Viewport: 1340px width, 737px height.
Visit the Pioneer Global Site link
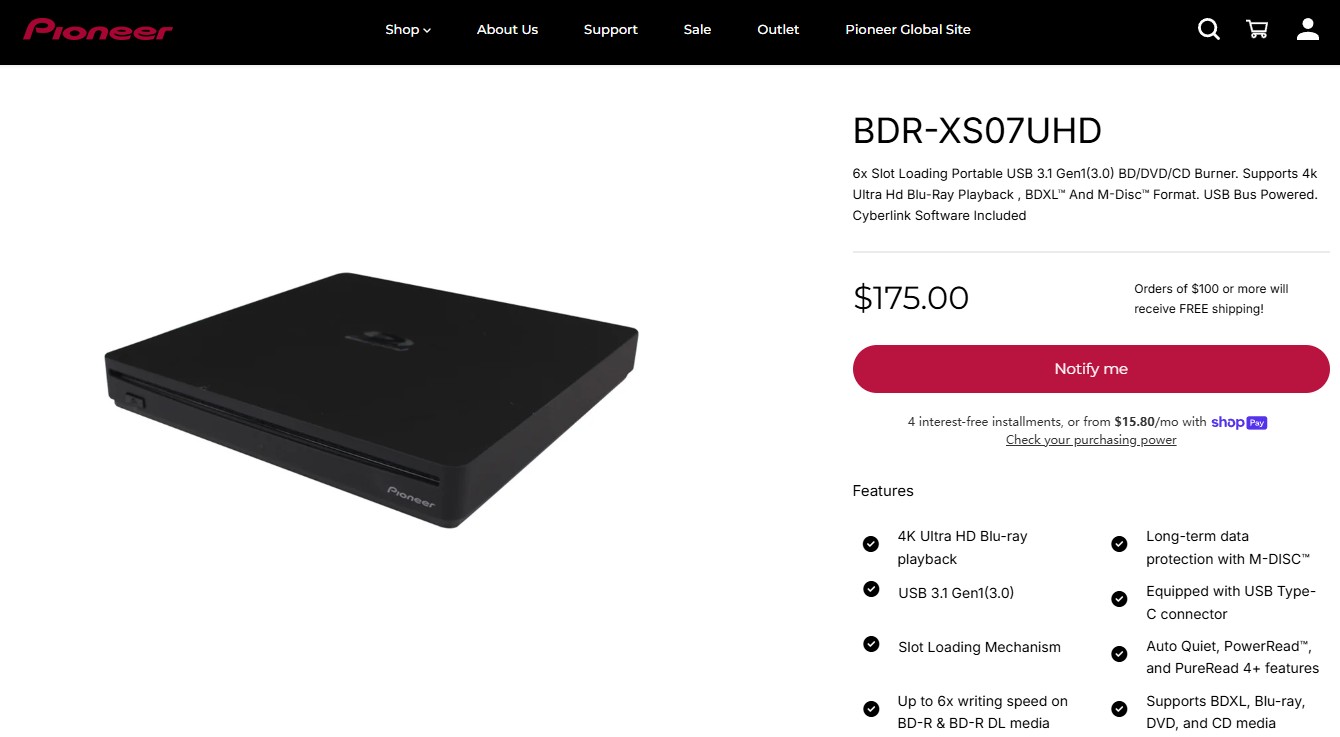907,30
